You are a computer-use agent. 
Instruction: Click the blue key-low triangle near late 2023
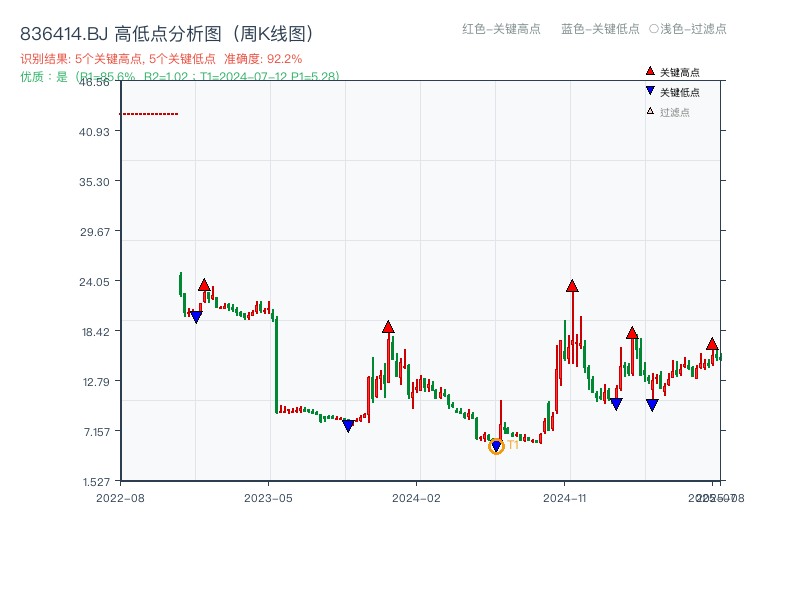tap(349, 426)
